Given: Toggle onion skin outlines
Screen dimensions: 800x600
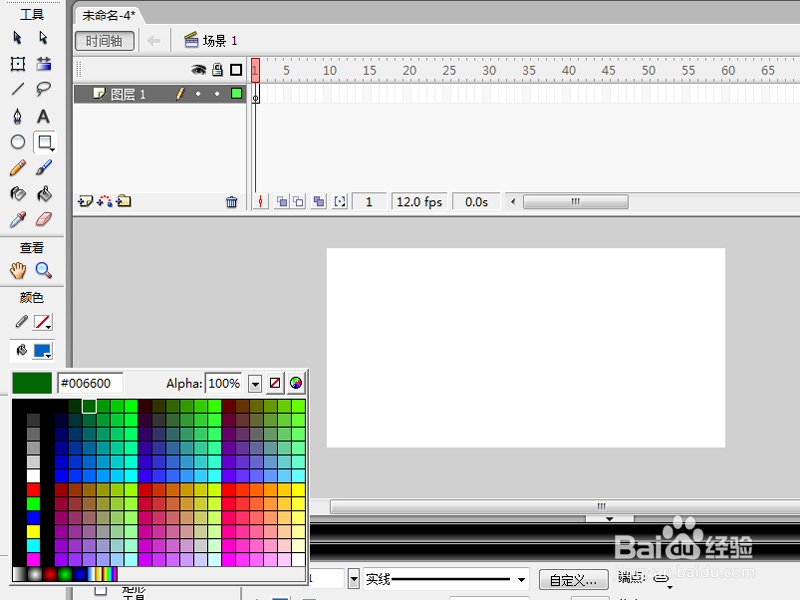Looking at the screenshot, I should [298, 202].
